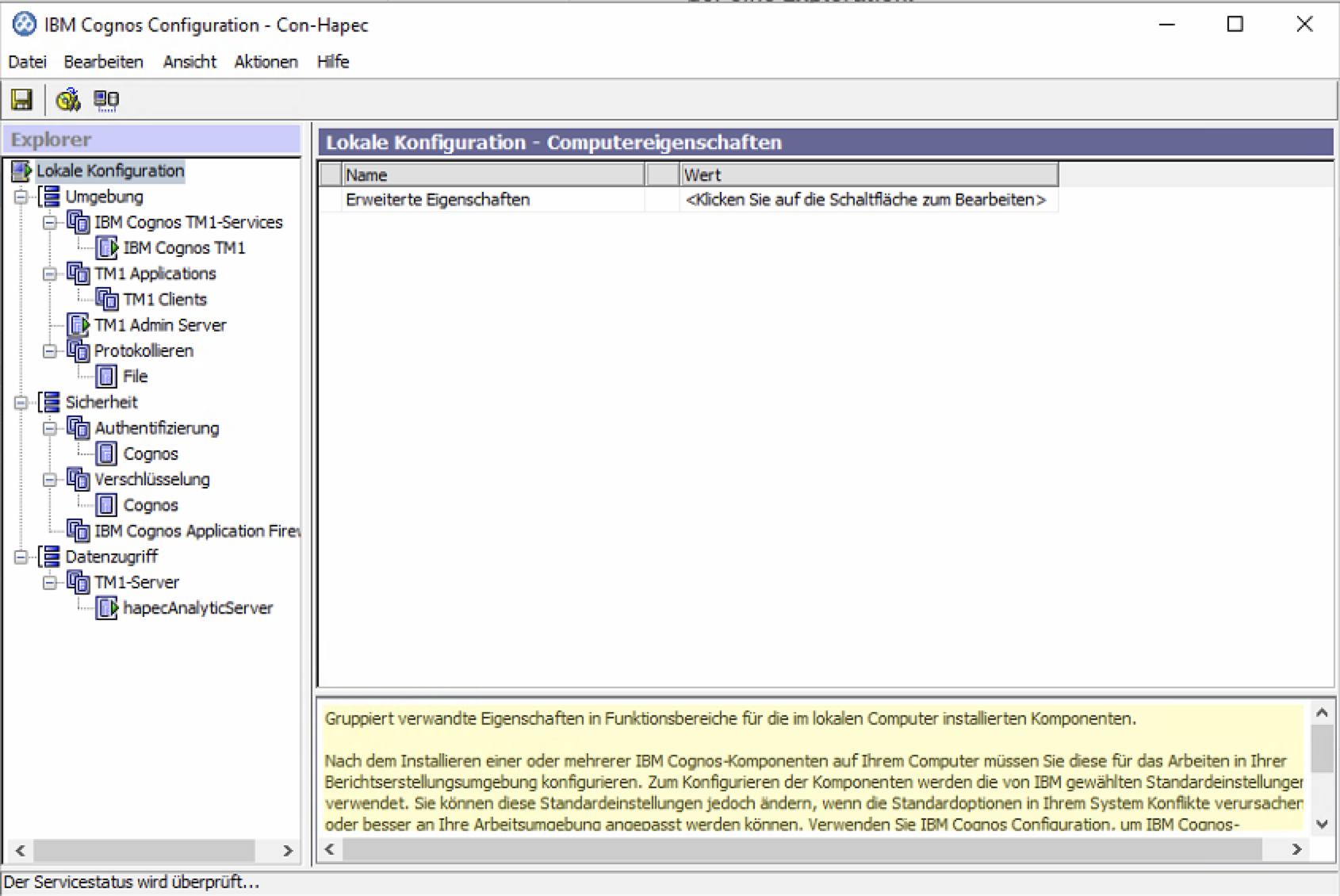The height and width of the screenshot is (896, 1340).
Task: Click the TM1 Clients icon
Action: click(x=106, y=300)
